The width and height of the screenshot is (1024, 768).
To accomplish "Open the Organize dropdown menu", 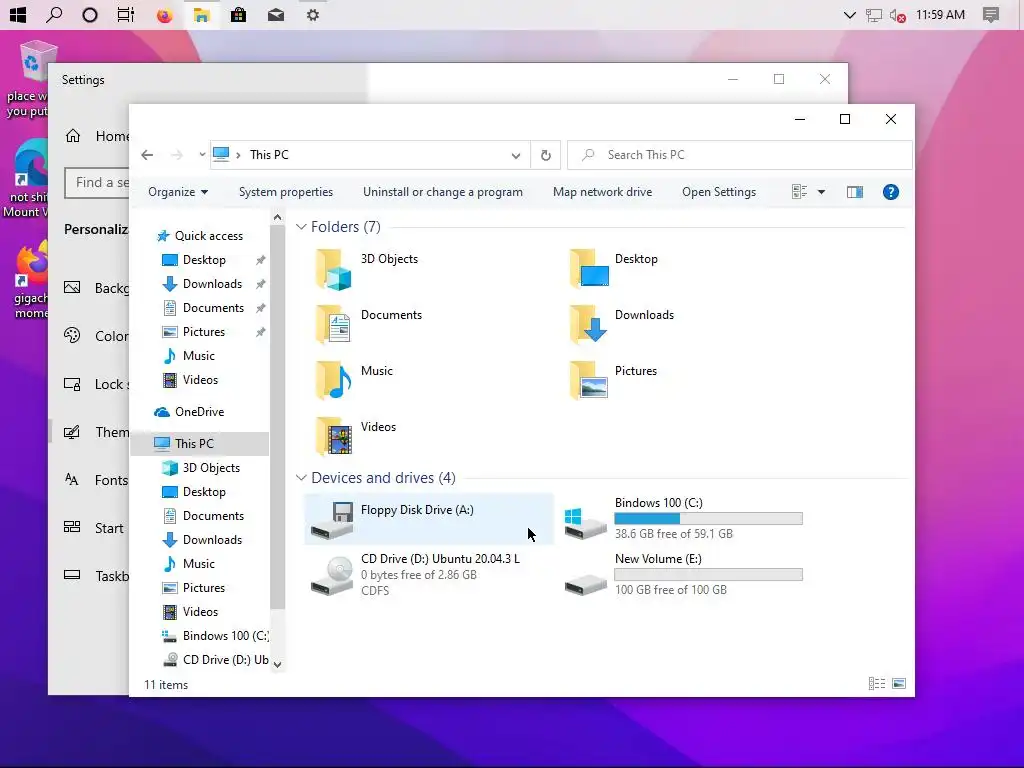I will [178, 192].
